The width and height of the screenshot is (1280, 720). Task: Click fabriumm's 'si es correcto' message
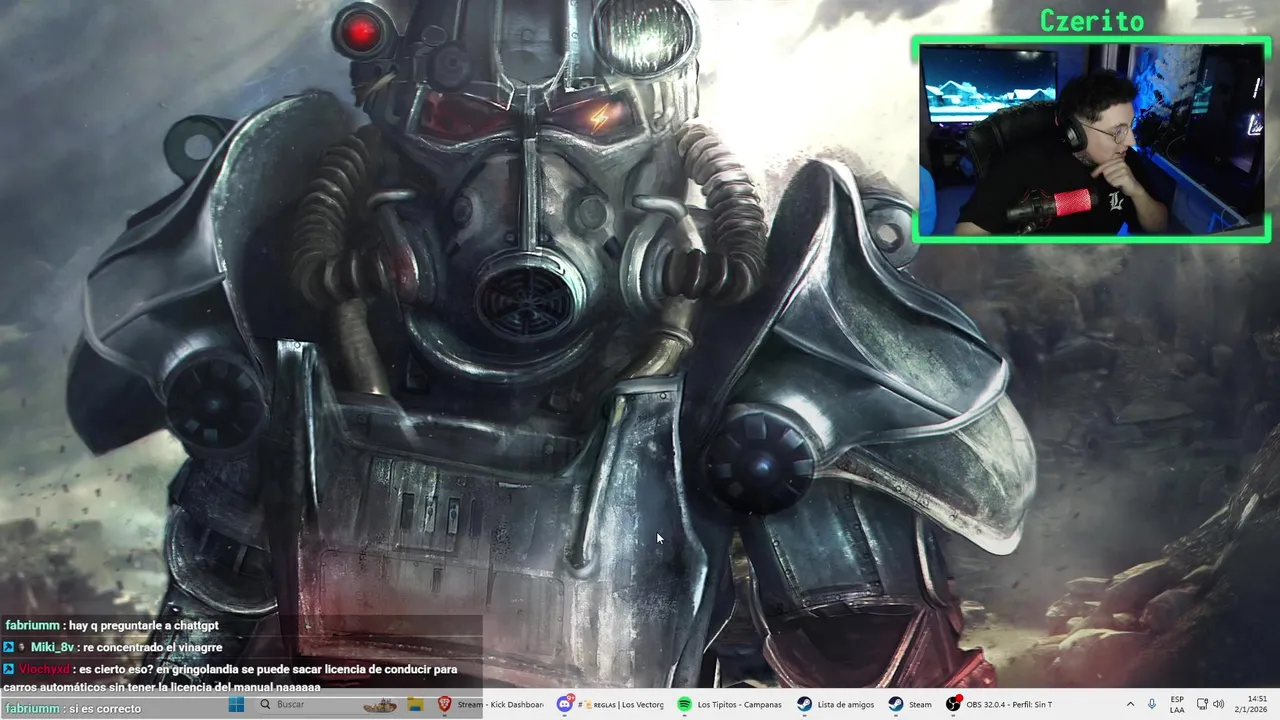tap(72, 708)
